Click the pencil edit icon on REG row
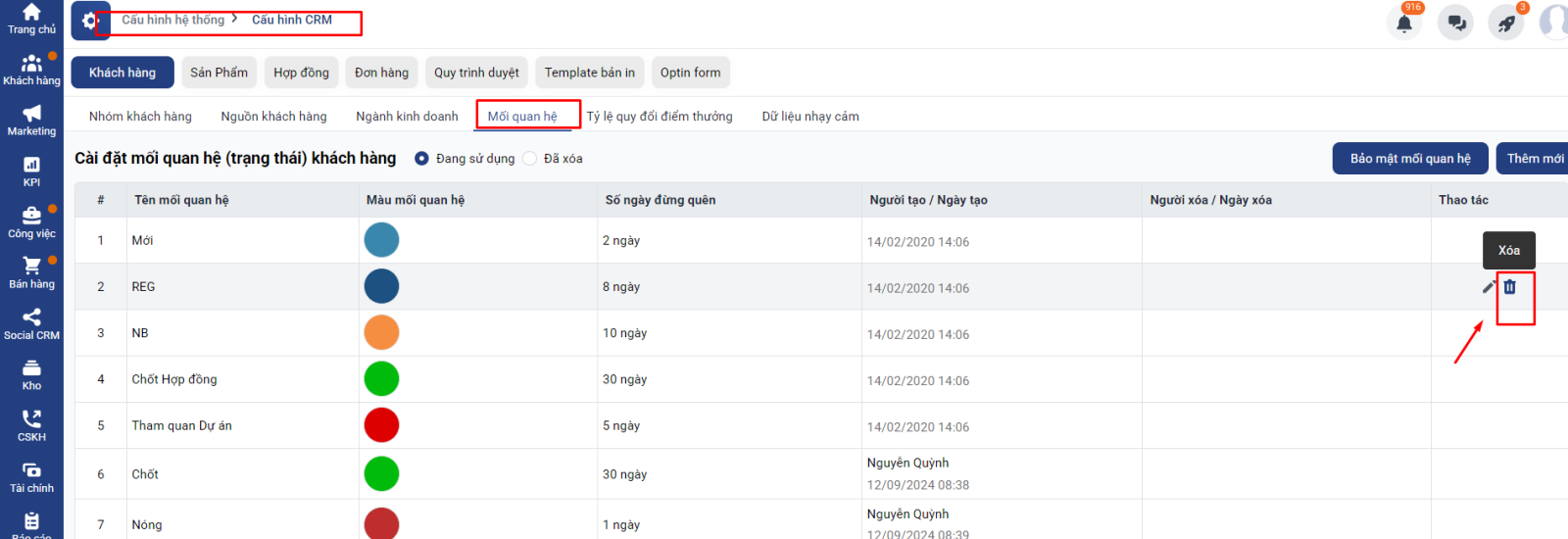The height and width of the screenshot is (539, 1568). [x=1489, y=287]
